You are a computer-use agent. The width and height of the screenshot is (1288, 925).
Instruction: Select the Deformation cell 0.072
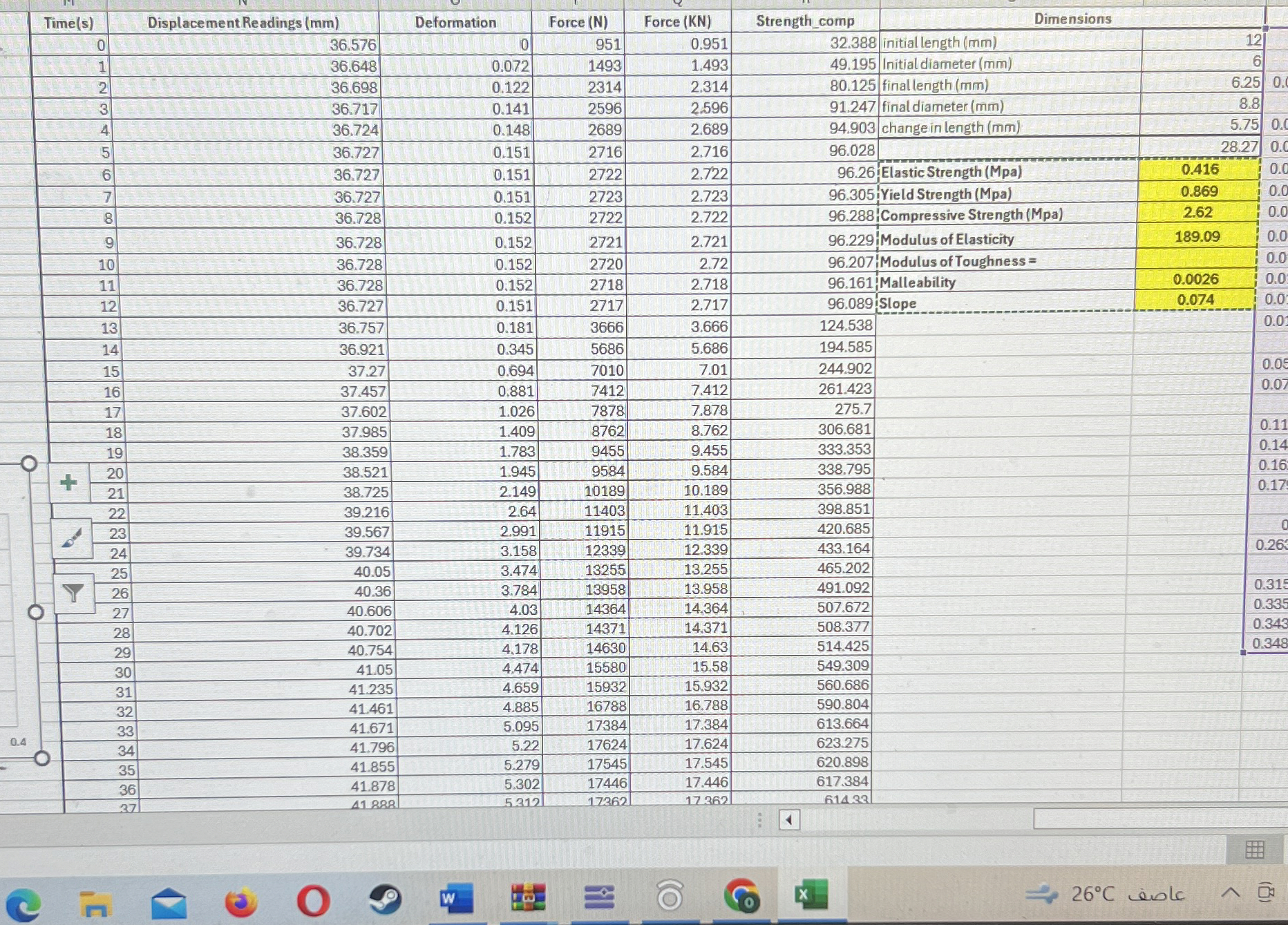[x=456, y=66]
